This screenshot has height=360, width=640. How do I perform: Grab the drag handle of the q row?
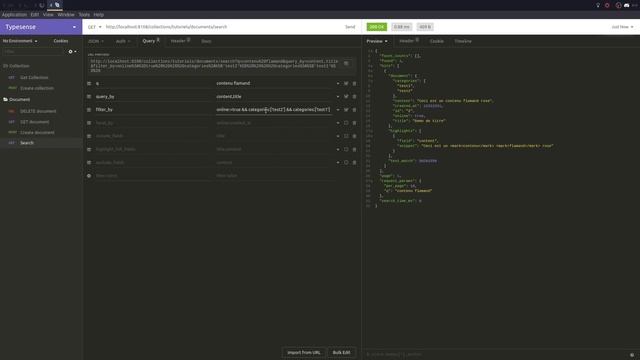point(89,83)
